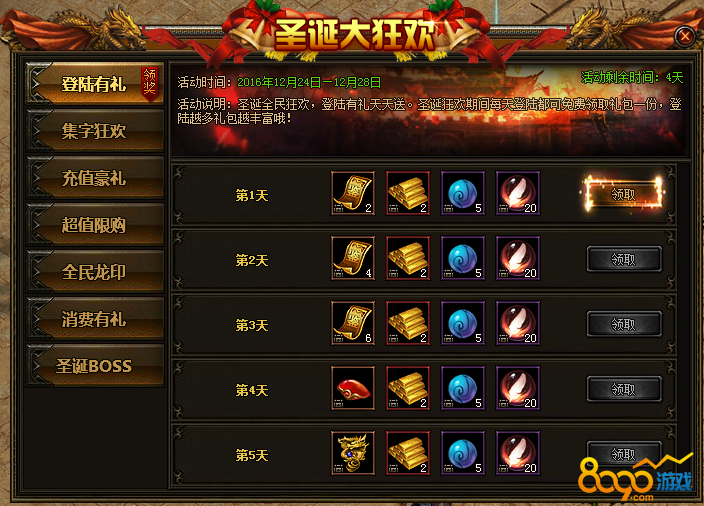Open the 圣诞BOSS tab

point(95,366)
